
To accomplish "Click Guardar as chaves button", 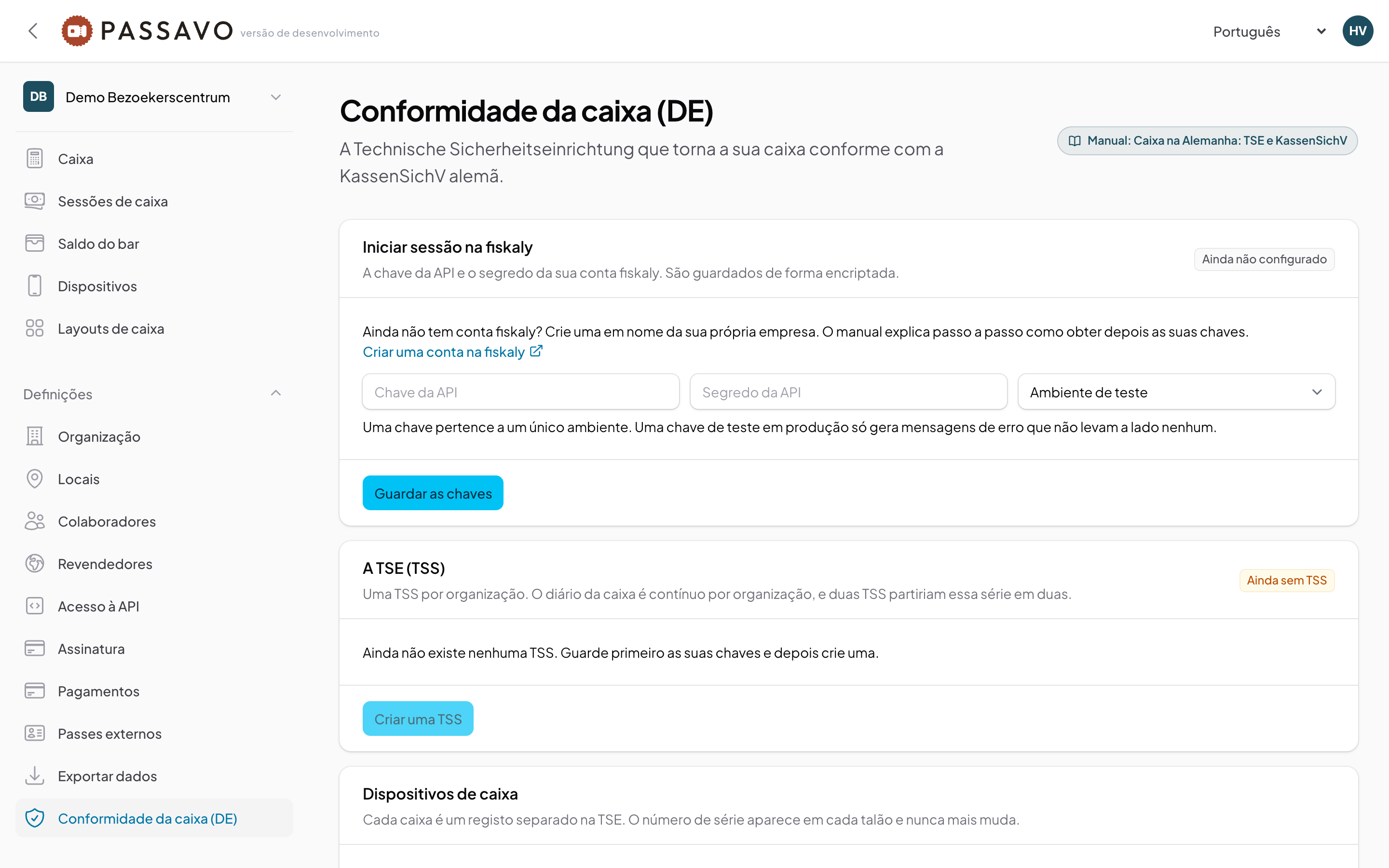I will click(x=433, y=493).
